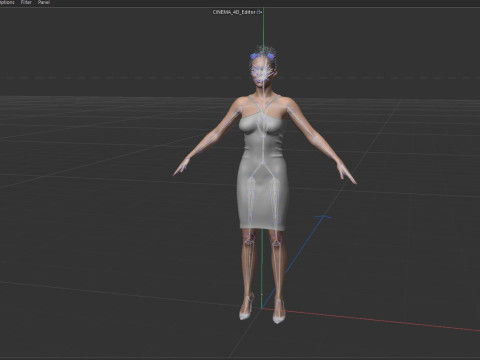Click the CINEMA_4D_Editor camera label
The height and width of the screenshot is (360, 480).
point(234,12)
